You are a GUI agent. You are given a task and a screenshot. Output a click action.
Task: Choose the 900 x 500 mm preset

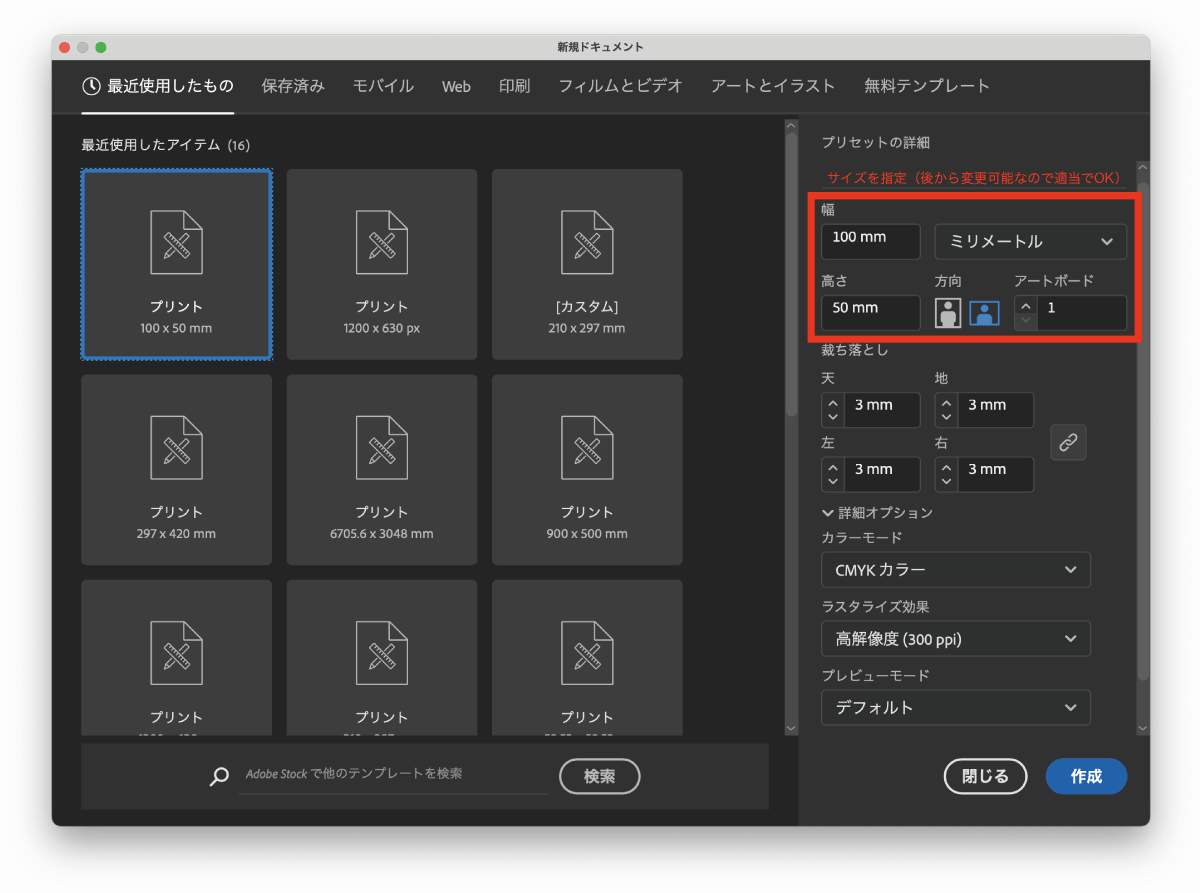pyautogui.click(x=587, y=470)
